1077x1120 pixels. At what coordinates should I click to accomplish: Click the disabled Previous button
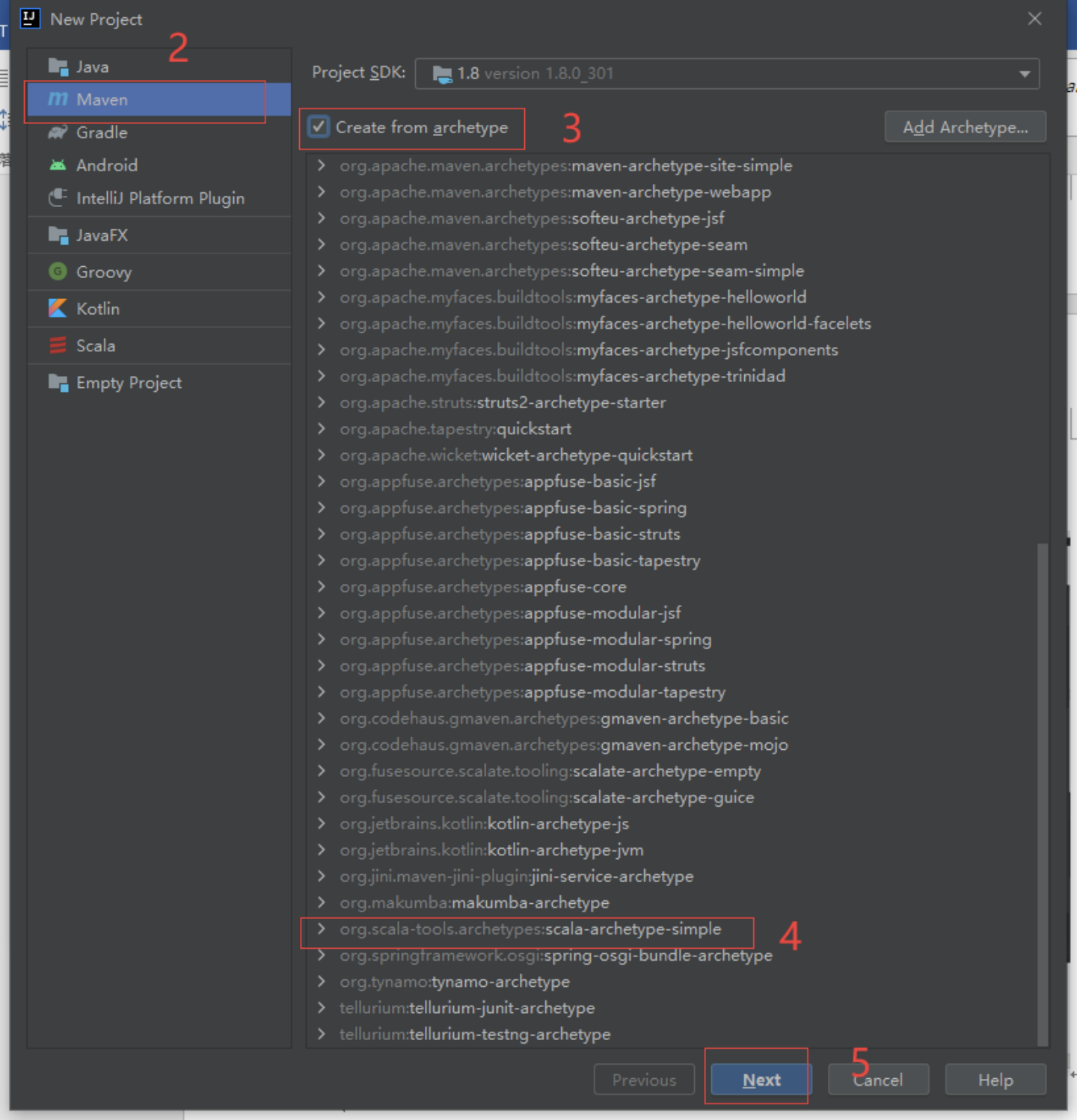(x=644, y=1080)
